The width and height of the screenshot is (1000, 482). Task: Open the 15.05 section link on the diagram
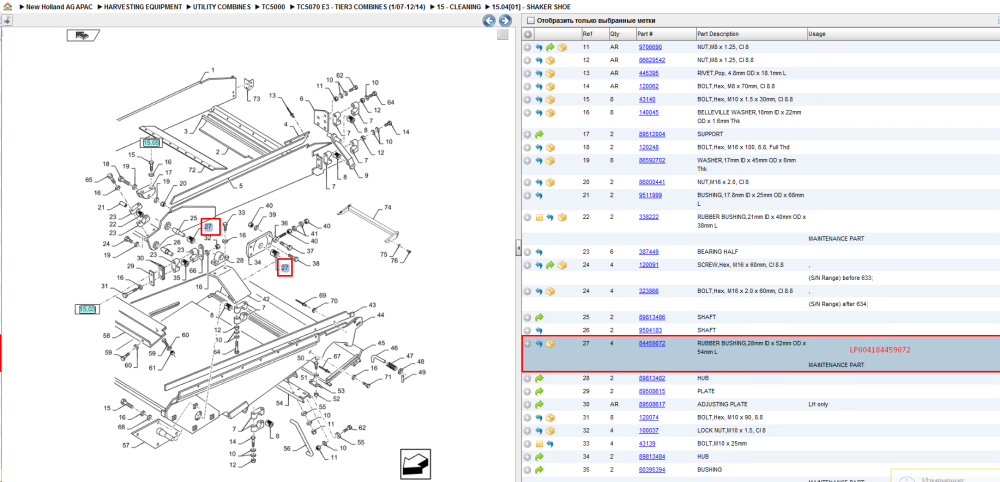151,142
